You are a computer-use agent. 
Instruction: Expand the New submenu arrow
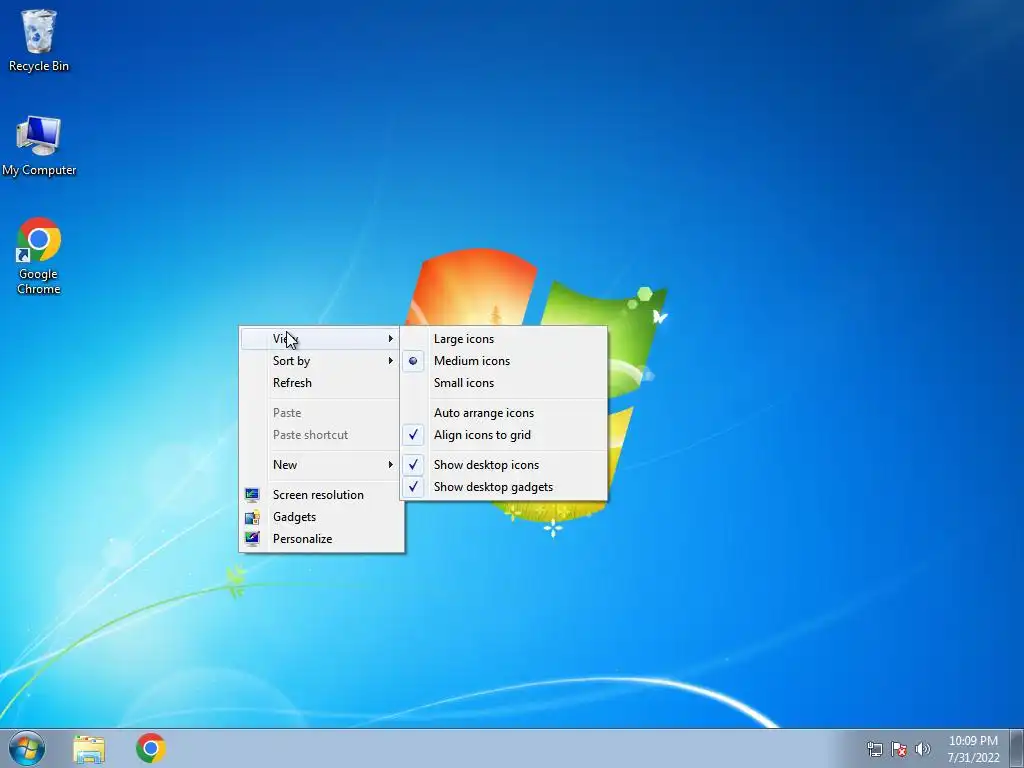[391, 464]
